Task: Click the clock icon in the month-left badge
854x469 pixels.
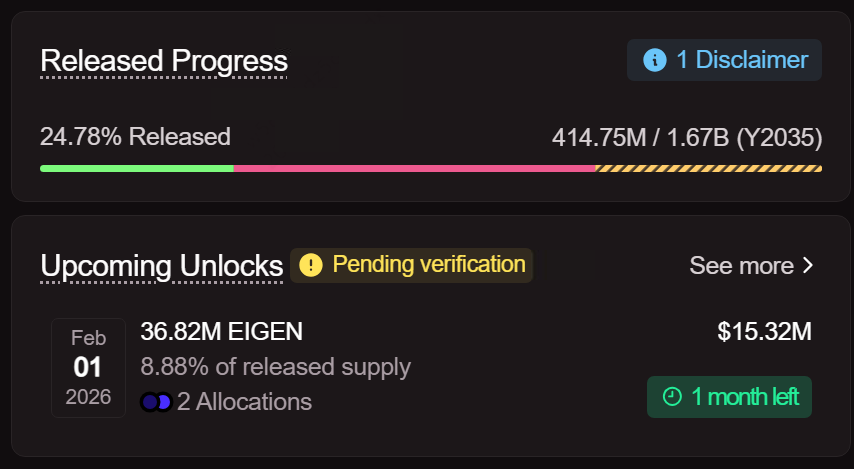Action: [x=673, y=397]
